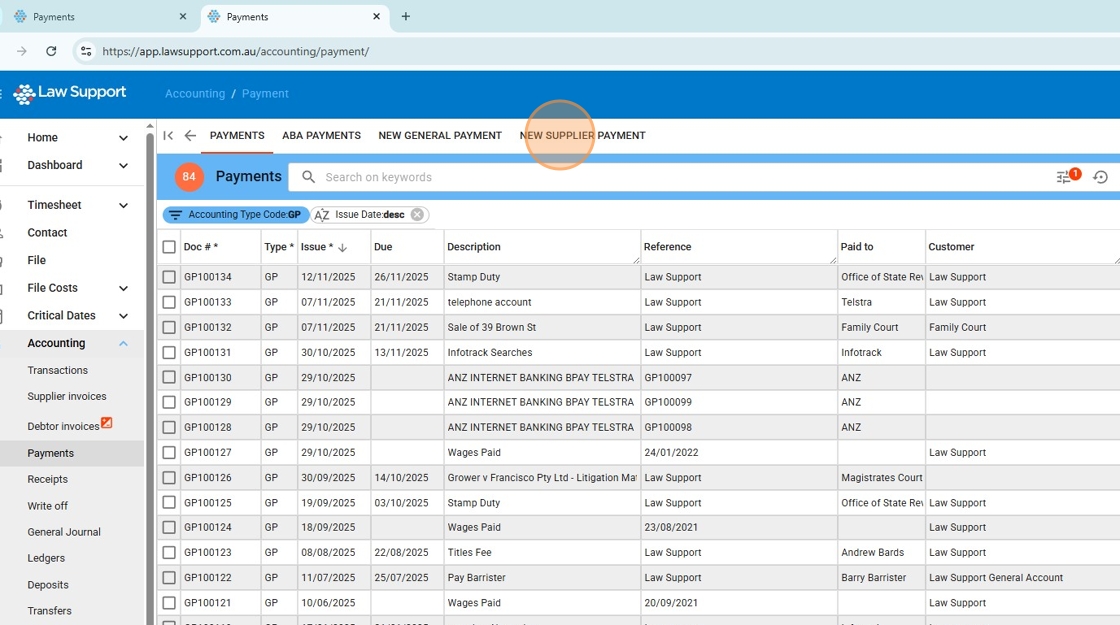Click the collapse-to-start icon beside the back arrow

click(x=168, y=135)
